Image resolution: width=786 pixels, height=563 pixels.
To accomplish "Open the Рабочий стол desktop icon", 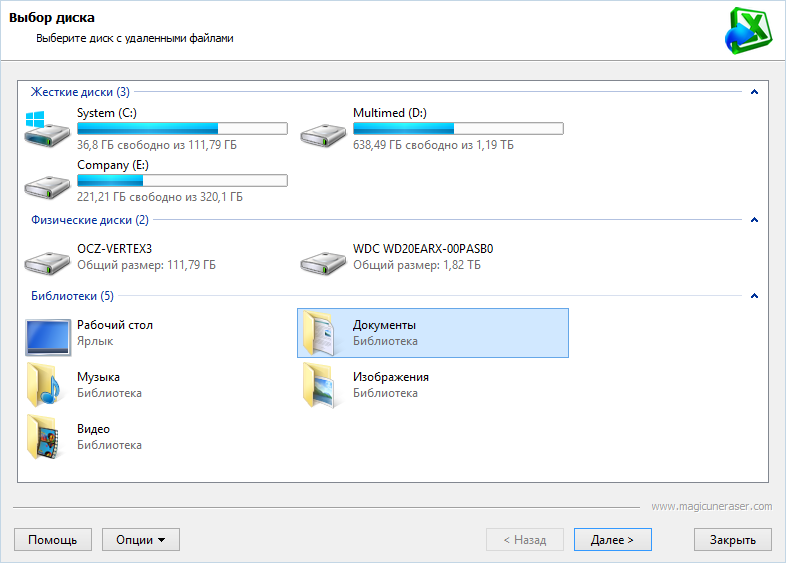I will 48,335.
